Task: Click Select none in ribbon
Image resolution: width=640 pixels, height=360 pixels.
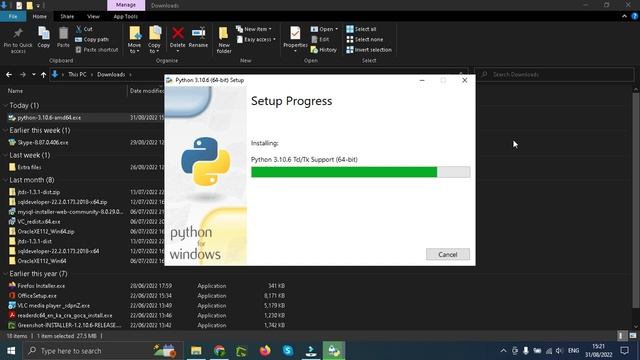Action: pyautogui.click(x=364, y=40)
